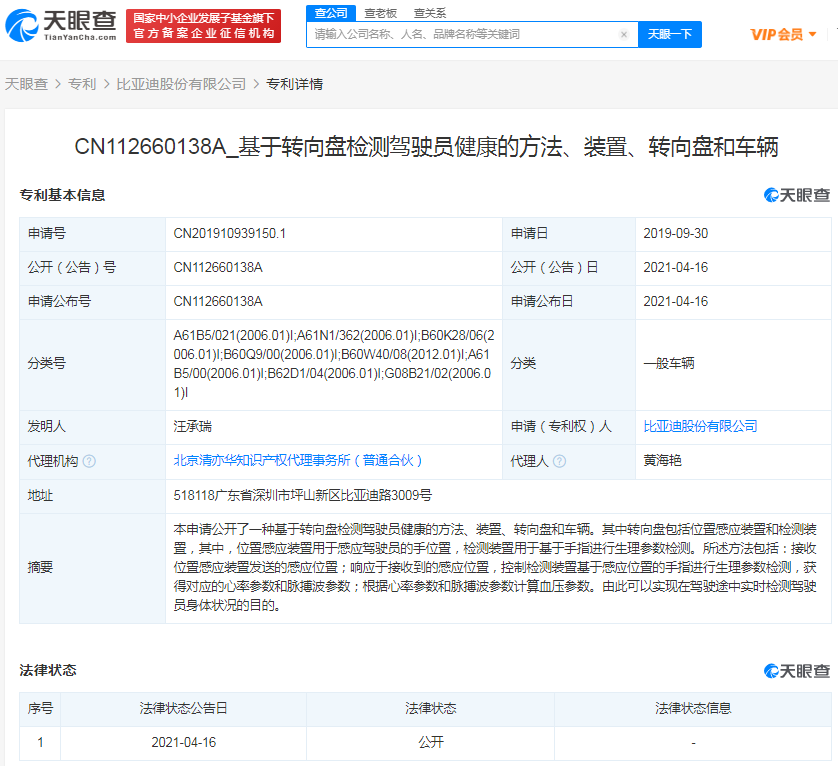838x766 pixels.
Task: Switch to the 查关系 tab
Action: tap(430, 13)
